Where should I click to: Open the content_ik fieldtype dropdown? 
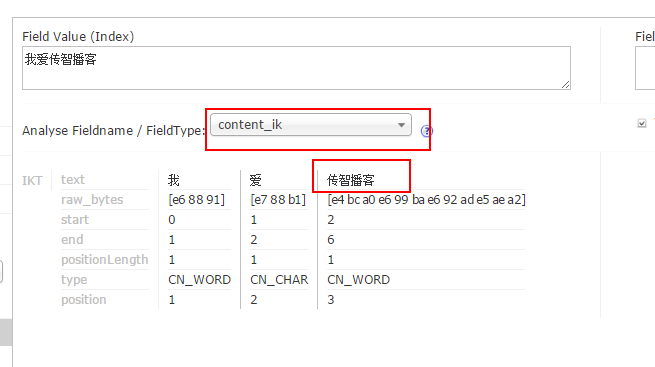(311, 125)
